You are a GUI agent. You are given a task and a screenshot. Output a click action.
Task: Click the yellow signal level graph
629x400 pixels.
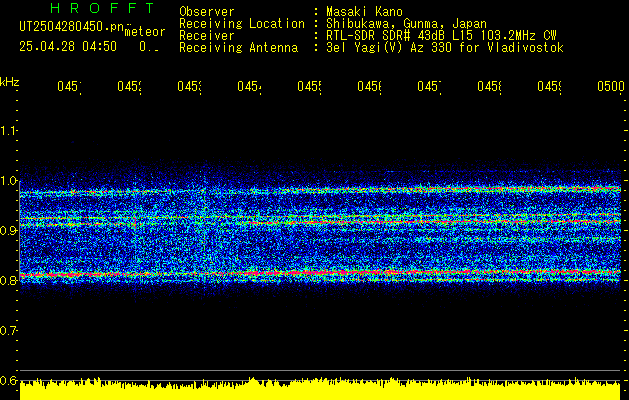click(320, 390)
